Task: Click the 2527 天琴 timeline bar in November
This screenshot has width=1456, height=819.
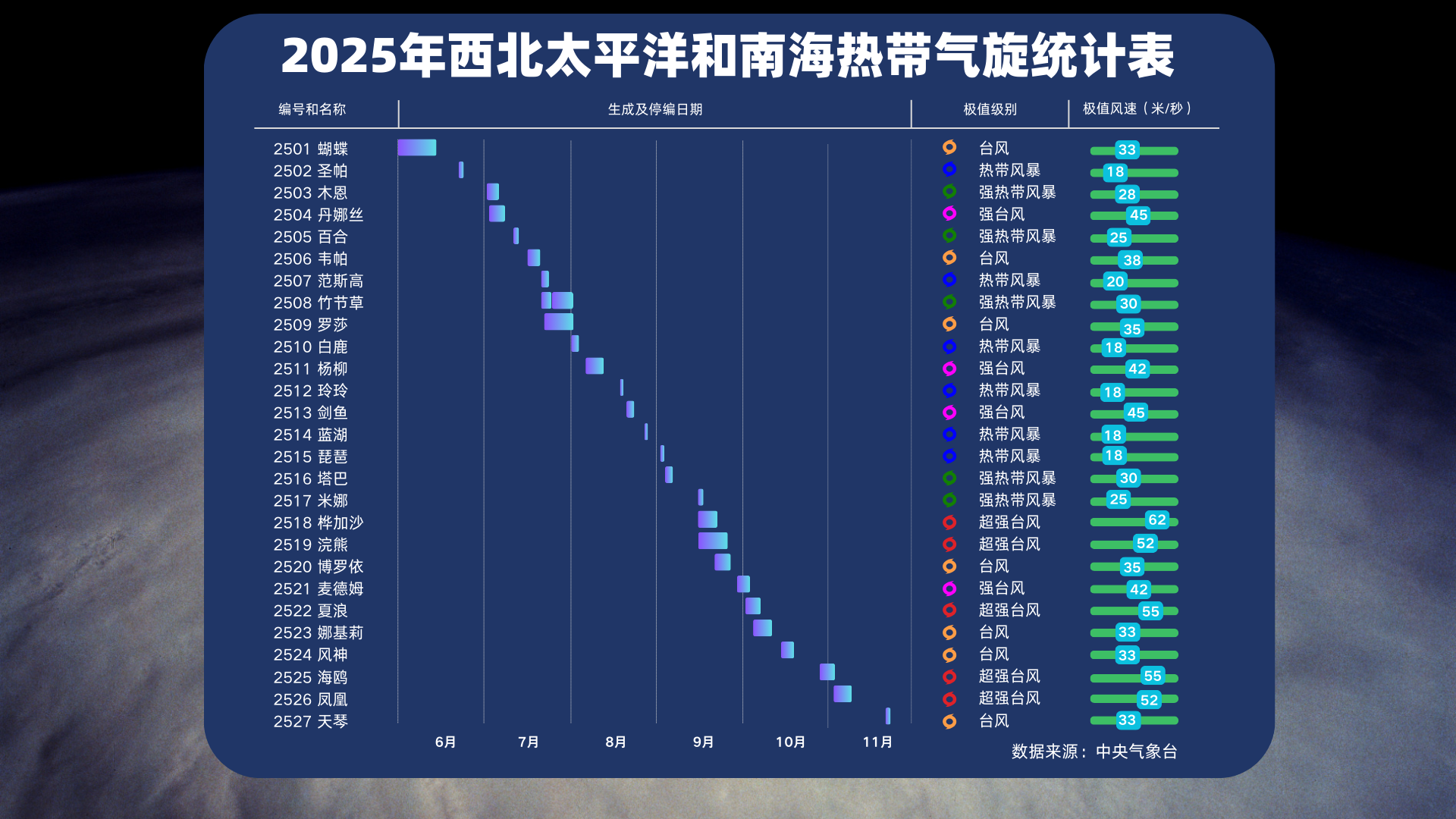Action: (887, 716)
